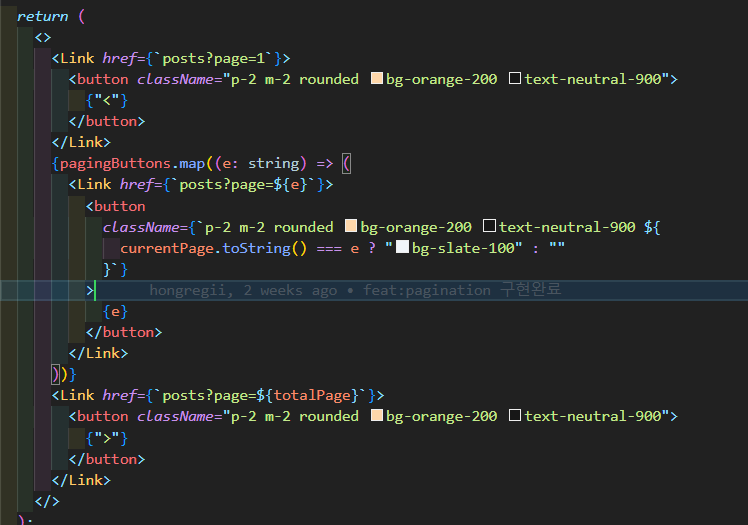Click the last closing </Link> tag
Image resolution: width=748 pixels, height=525 pixels.
click(x=81, y=480)
